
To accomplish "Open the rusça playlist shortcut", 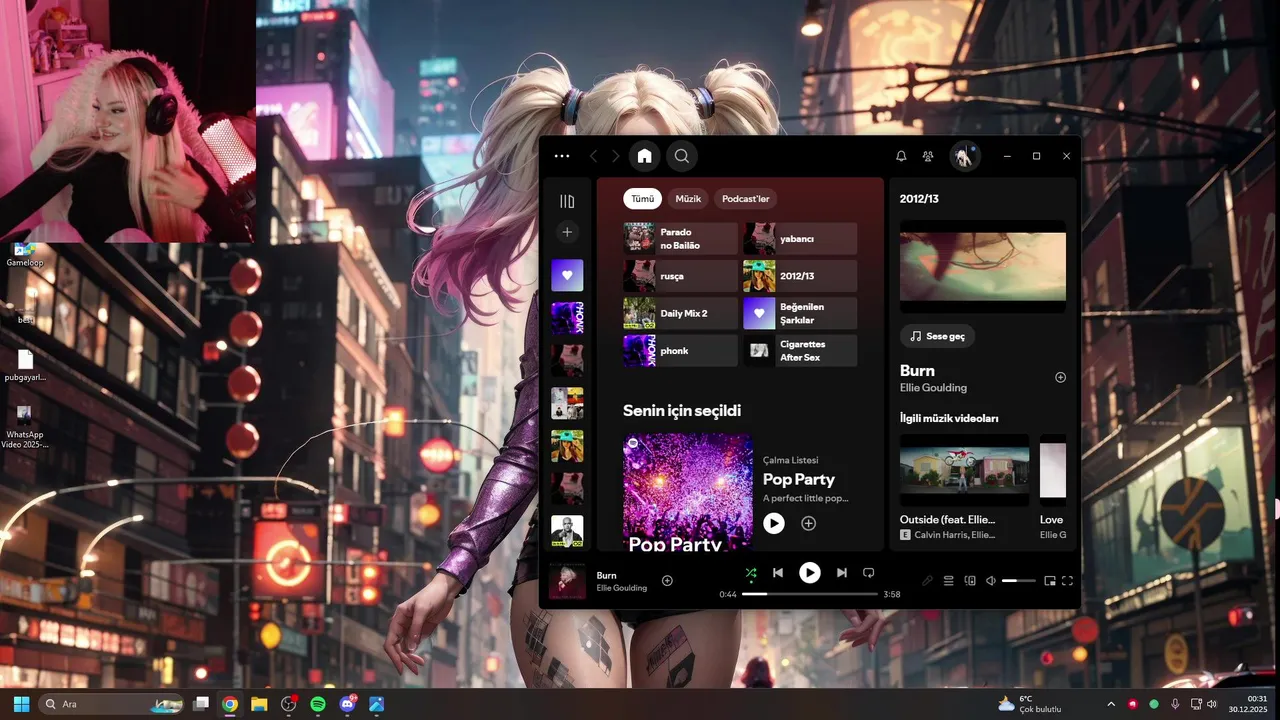I will coord(680,276).
